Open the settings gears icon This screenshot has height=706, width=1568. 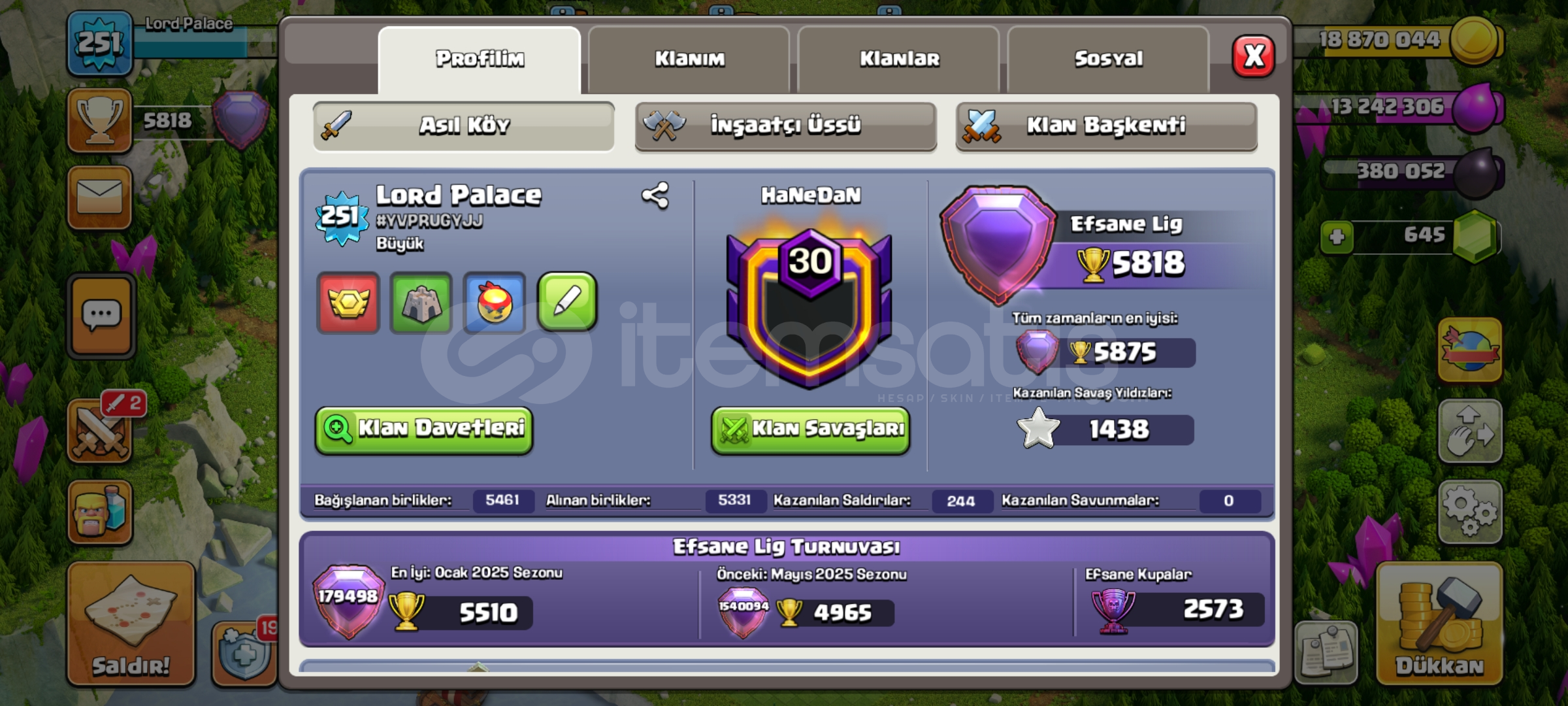pos(1470,512)
